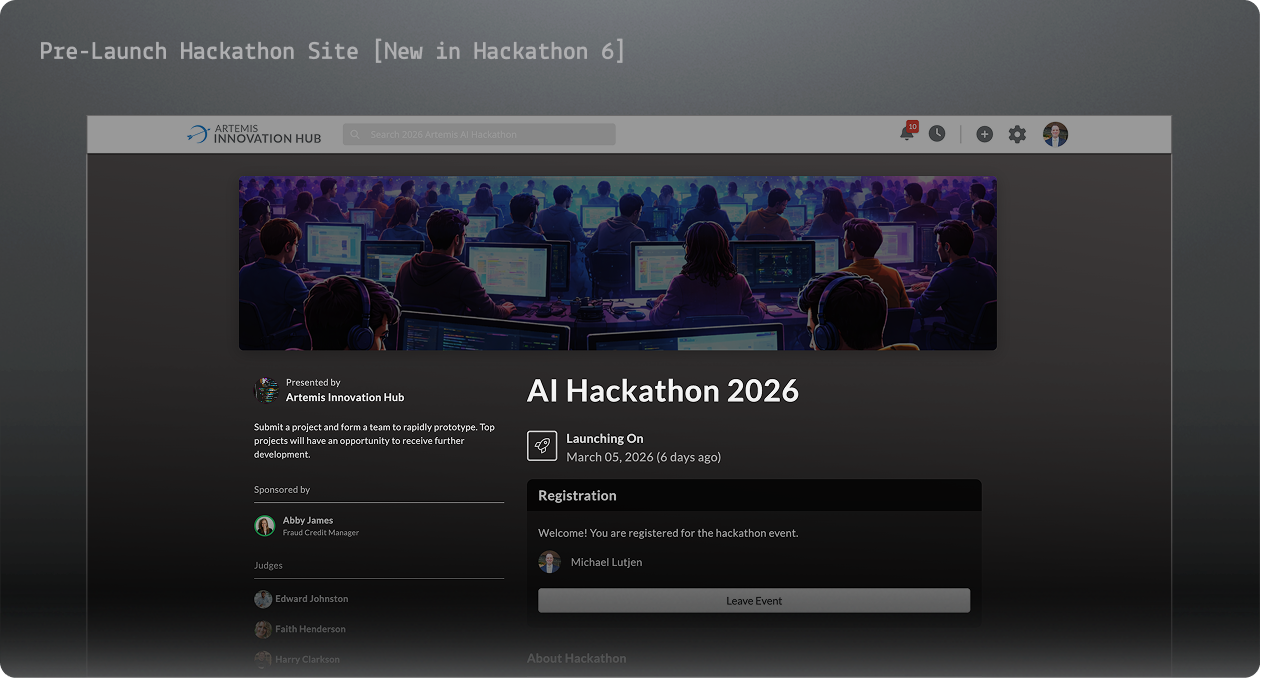Click the Presented by event thumbnail icon
This screenshot has height=678, width=1261.
[x=264, y=388]
